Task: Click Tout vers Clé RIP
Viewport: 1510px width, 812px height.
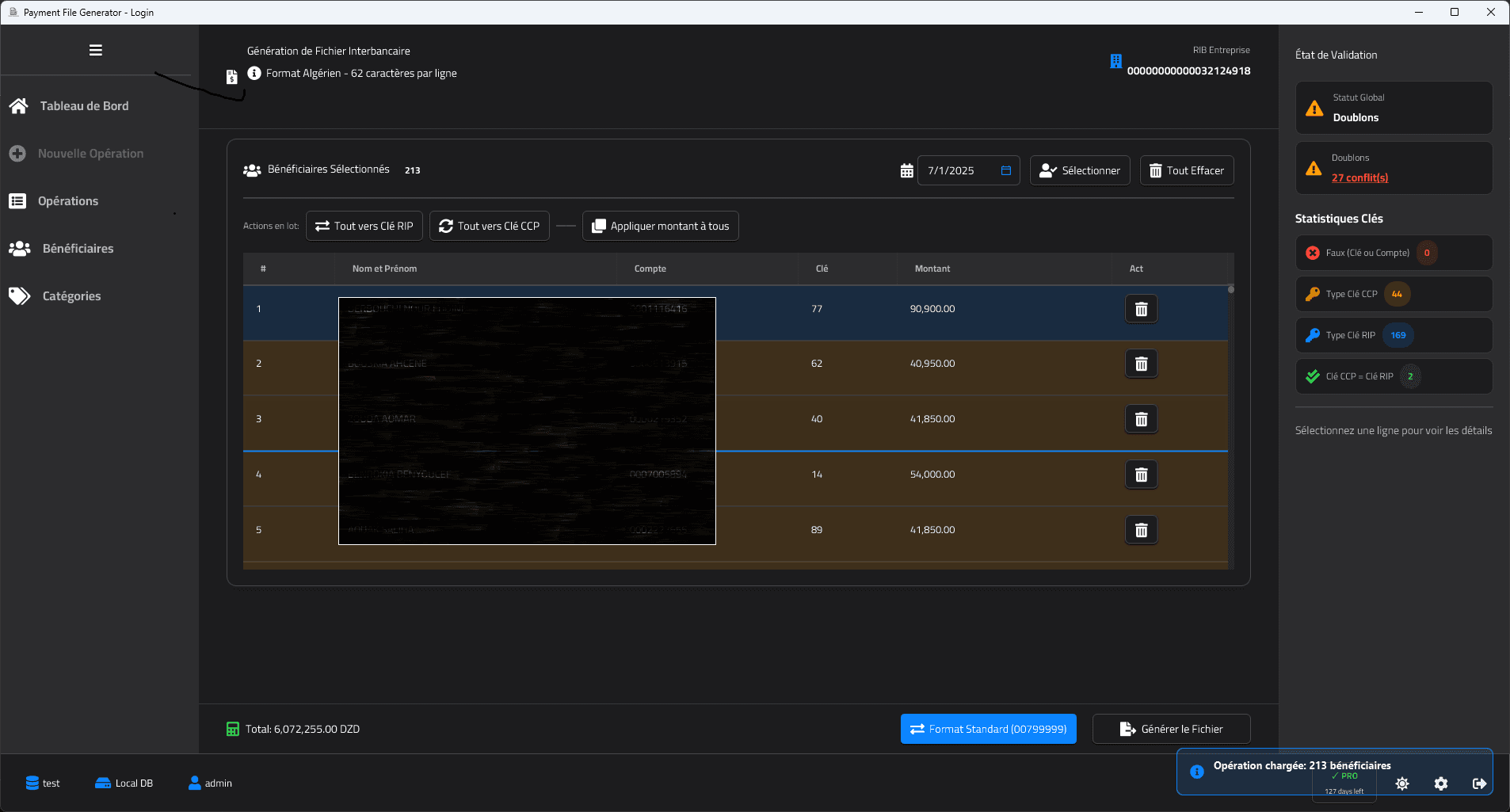Action: pos(364,226)
